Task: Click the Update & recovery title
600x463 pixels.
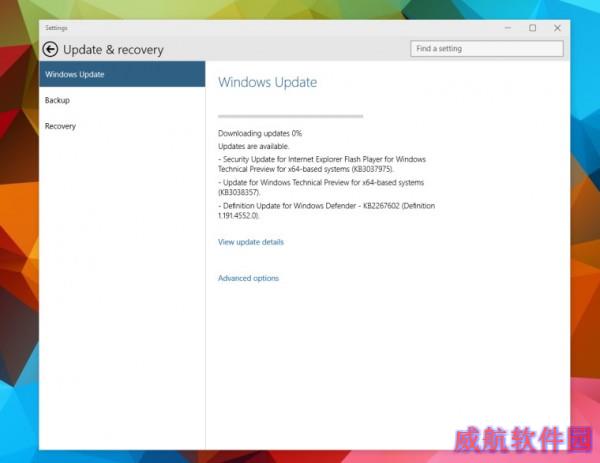Action: point(113,50)
